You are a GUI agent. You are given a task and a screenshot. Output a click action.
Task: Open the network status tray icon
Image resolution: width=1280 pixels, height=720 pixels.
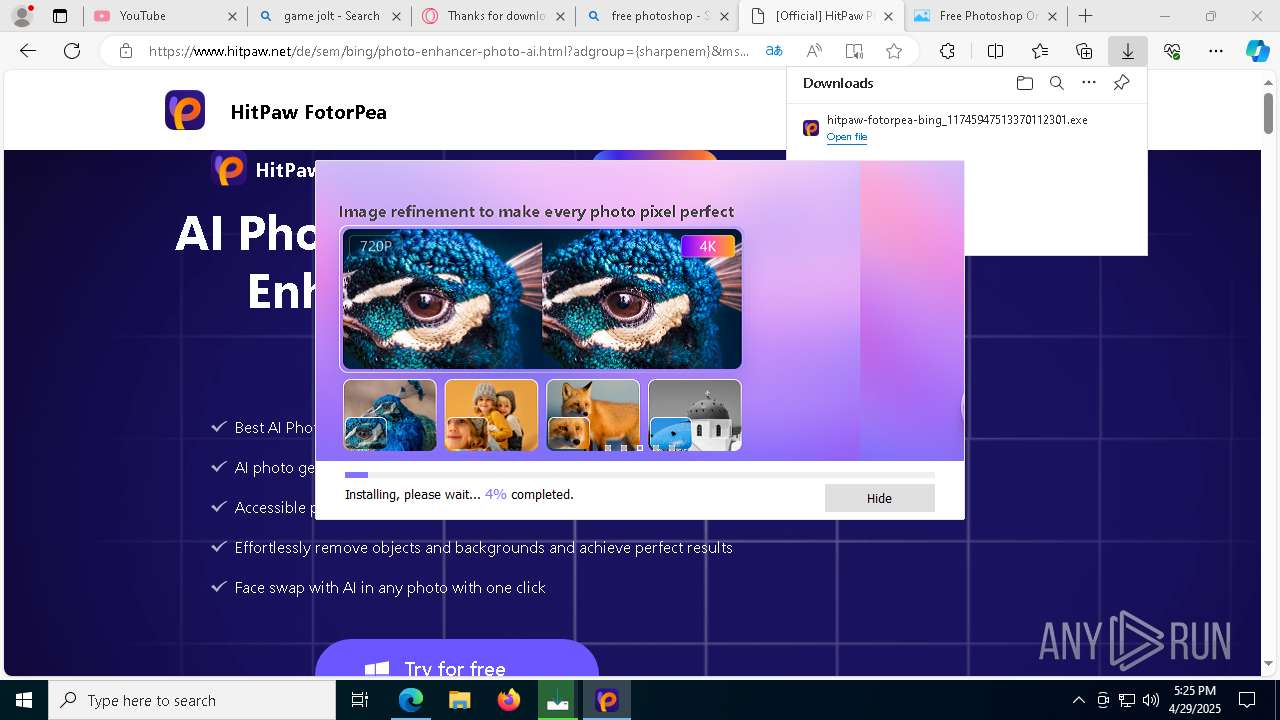click(x=1127, y=700)
